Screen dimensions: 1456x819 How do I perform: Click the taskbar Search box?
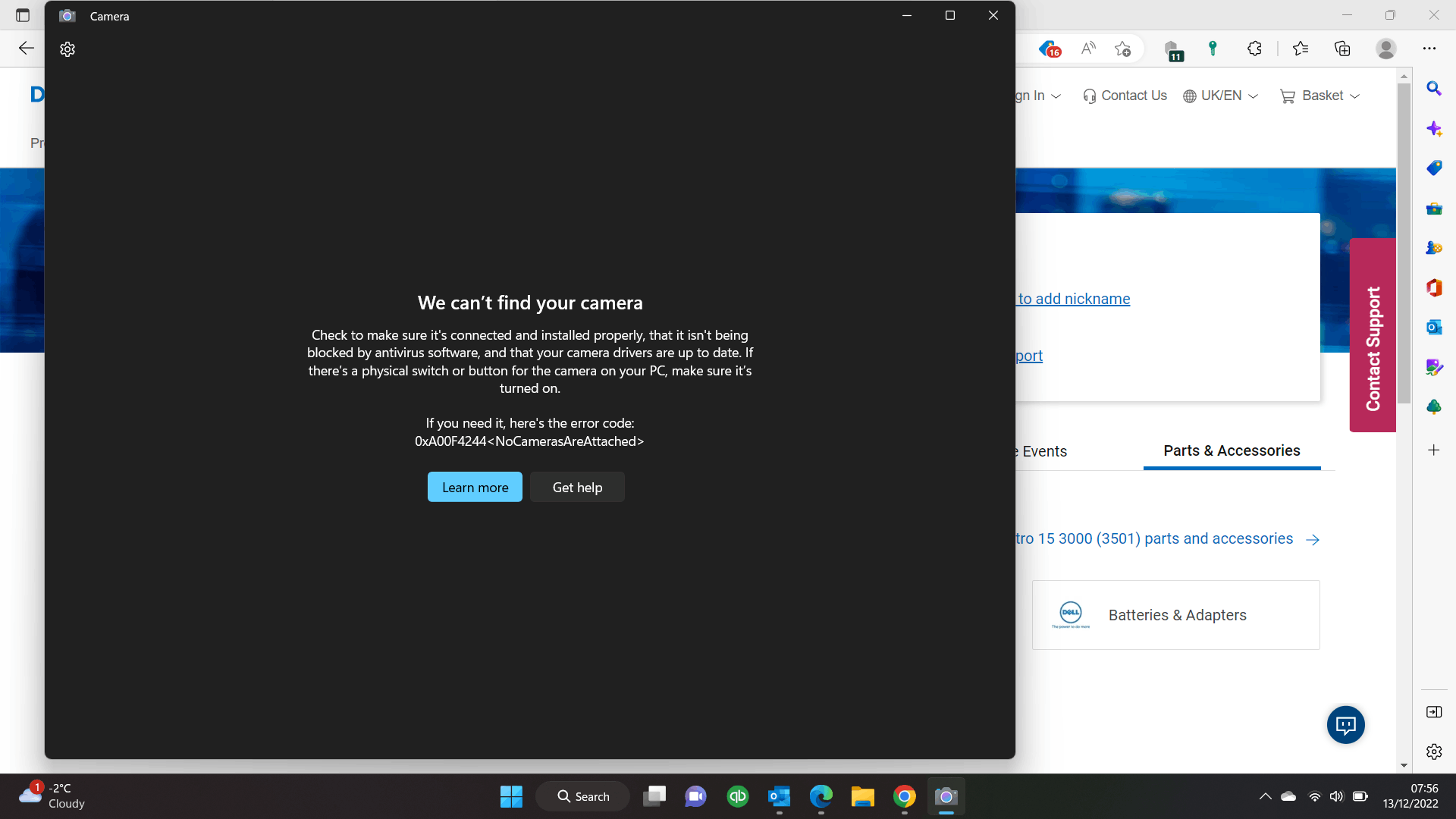(x=583, y=796)
